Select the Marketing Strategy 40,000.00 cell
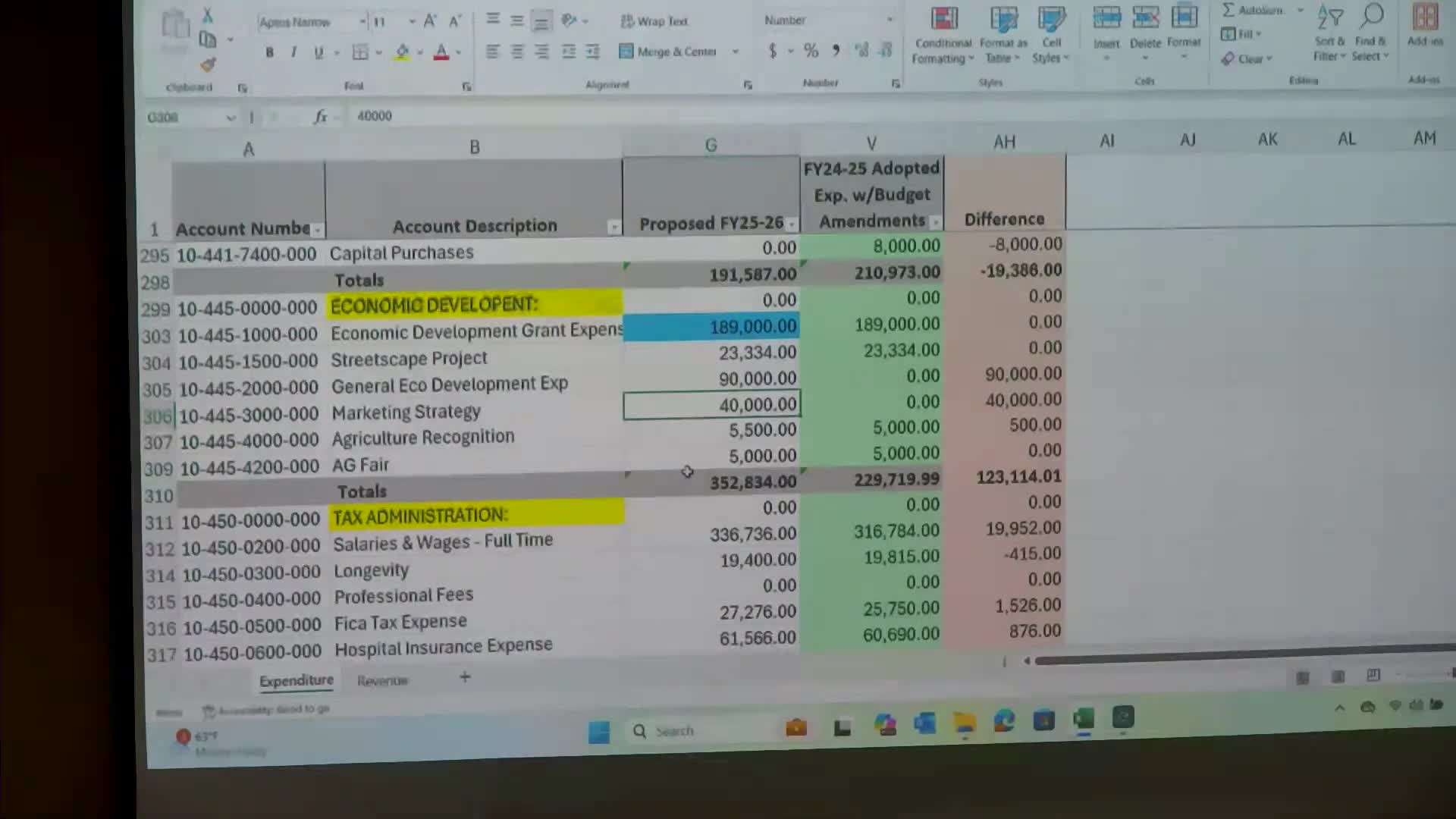The width and height of the screenshot is (1456, 819). [711, 405]
